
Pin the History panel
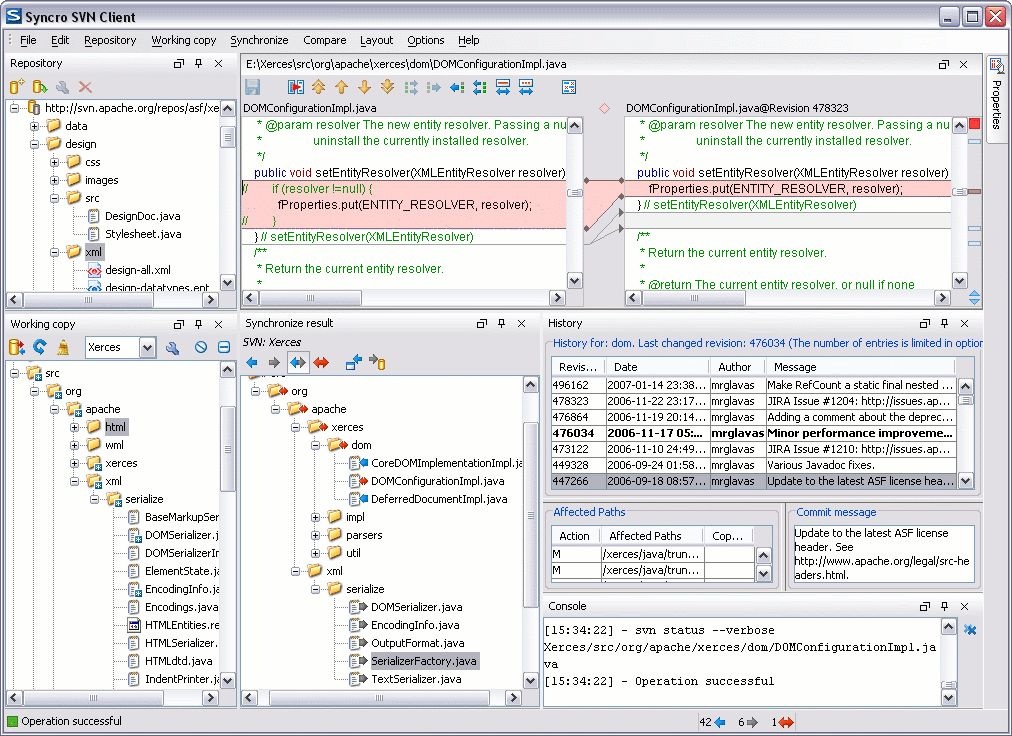(x=942, y=324)
